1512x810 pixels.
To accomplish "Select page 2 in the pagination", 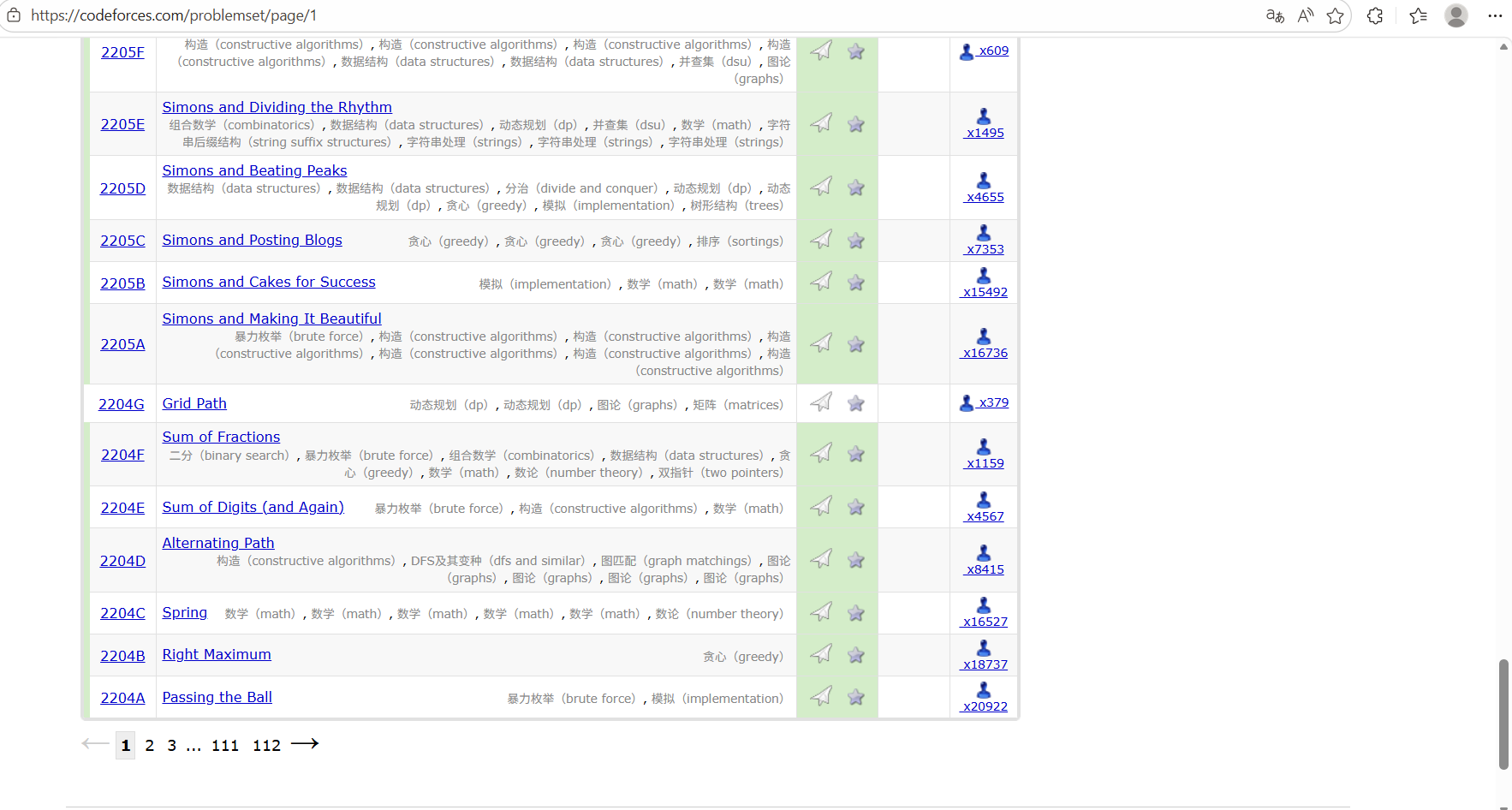I will pyautogui.click(x=150, y=746).
